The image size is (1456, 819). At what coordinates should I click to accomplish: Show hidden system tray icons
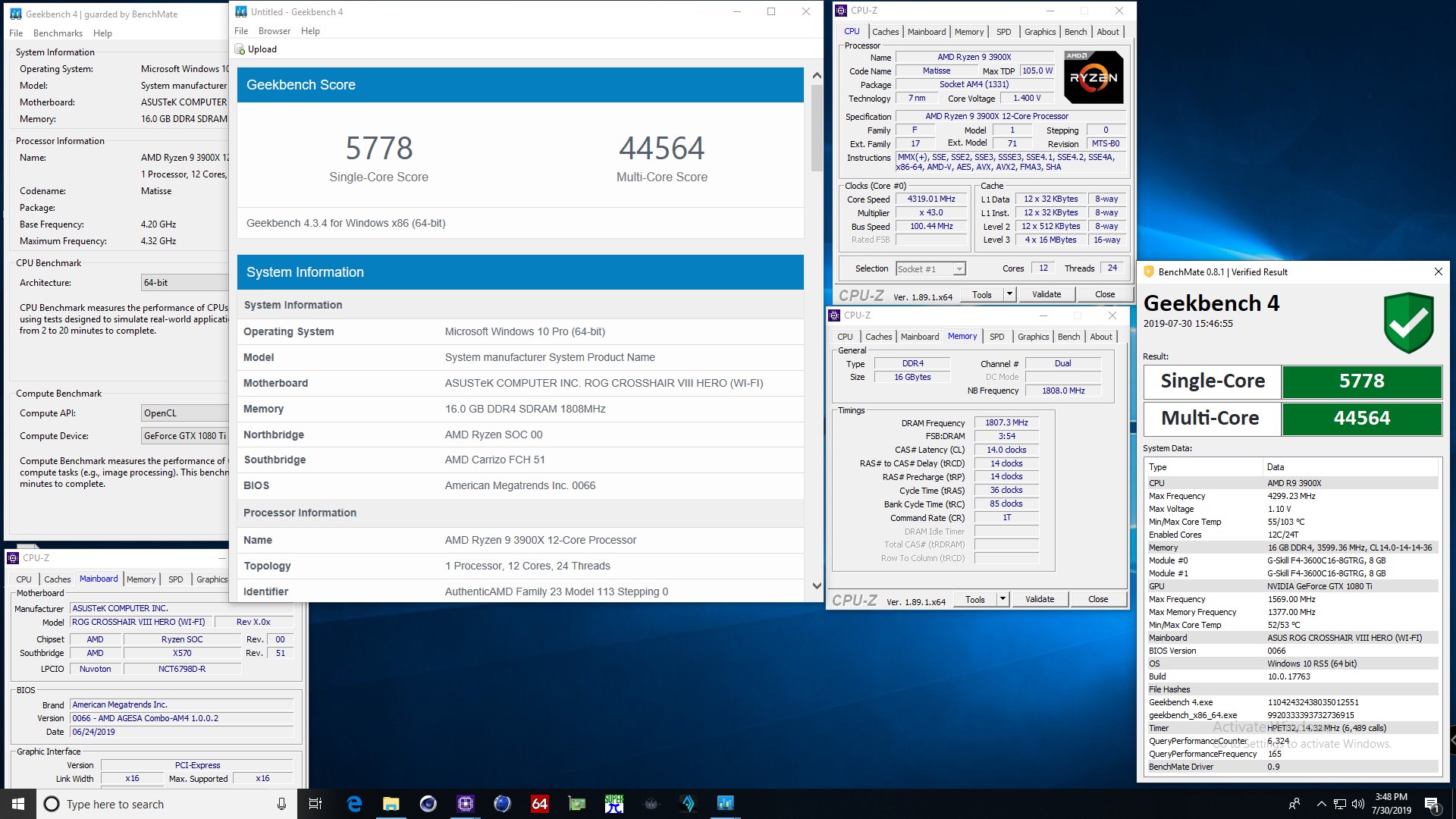(x=1321, y=804)
